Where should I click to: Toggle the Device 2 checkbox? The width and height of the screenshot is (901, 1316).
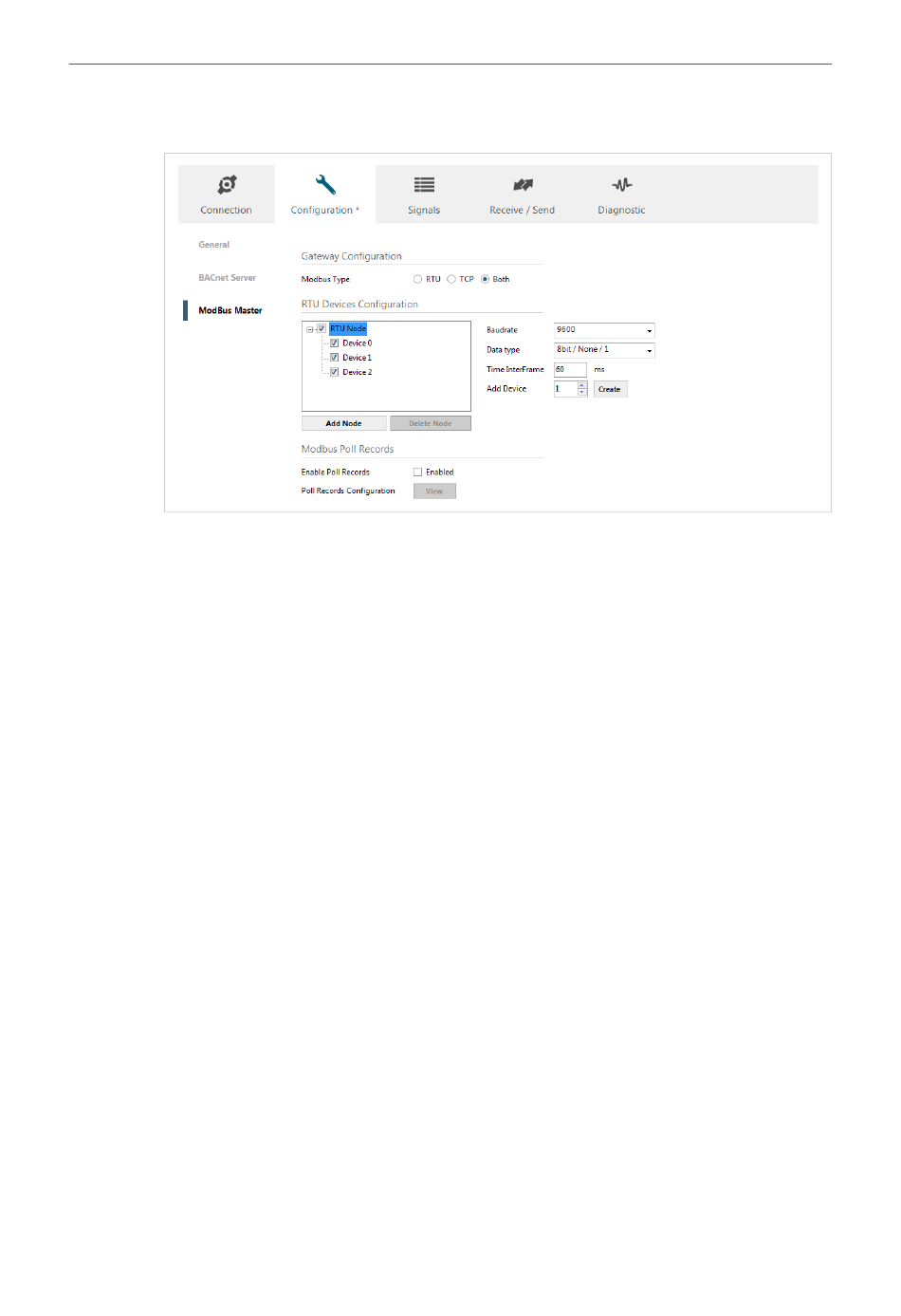(x=334, y=372)
